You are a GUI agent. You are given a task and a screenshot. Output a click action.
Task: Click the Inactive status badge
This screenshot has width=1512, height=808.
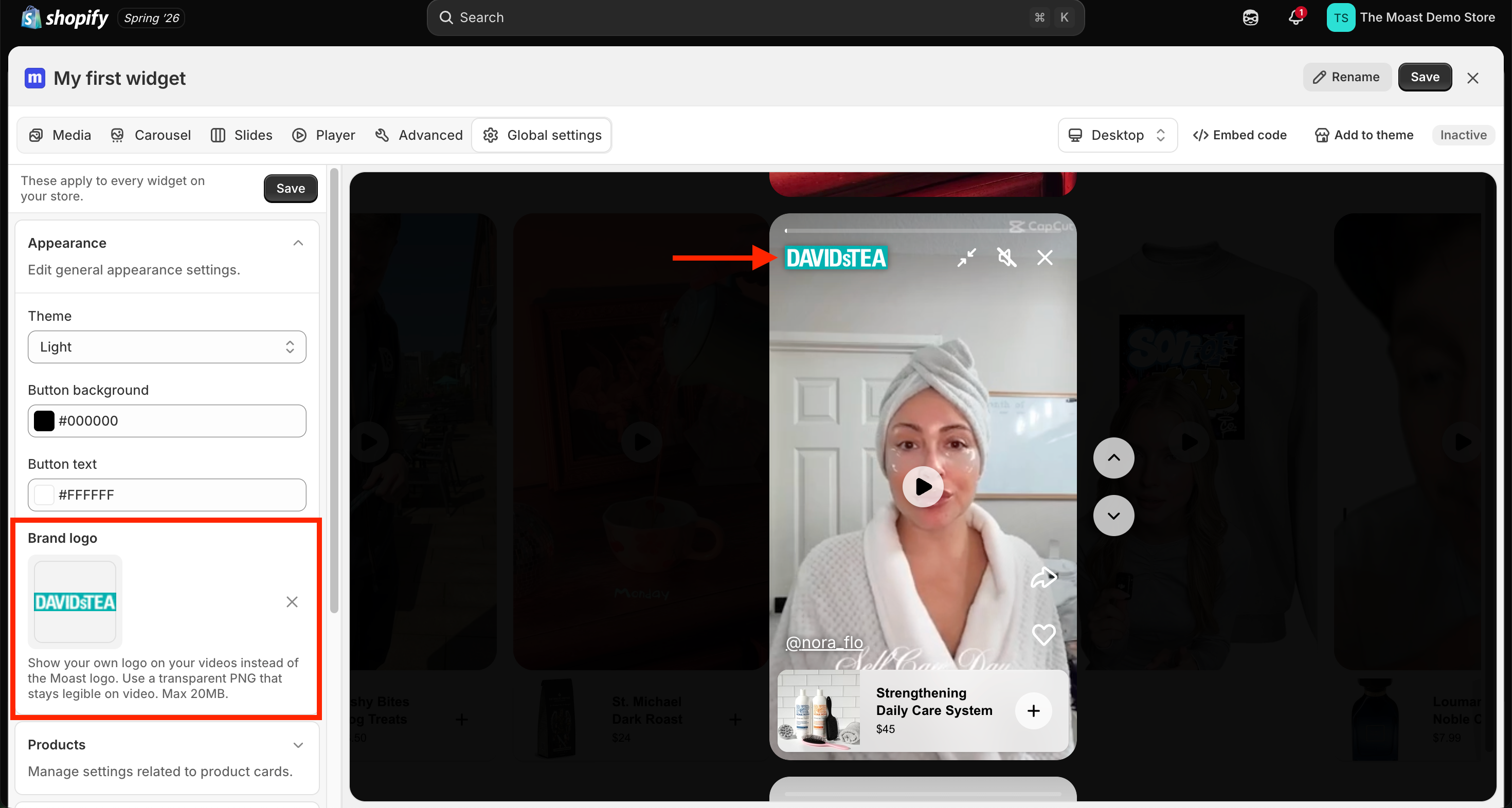[1463, 135]
